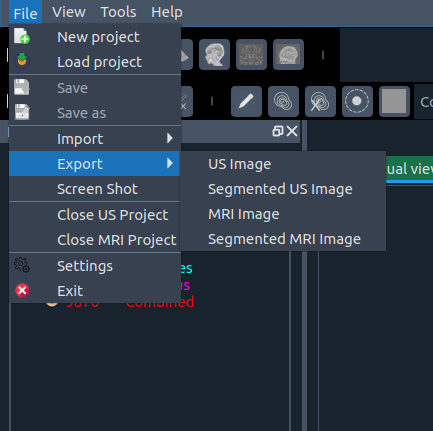
Task: Select the overlapping contours tool
Action: tap(283, 101)
